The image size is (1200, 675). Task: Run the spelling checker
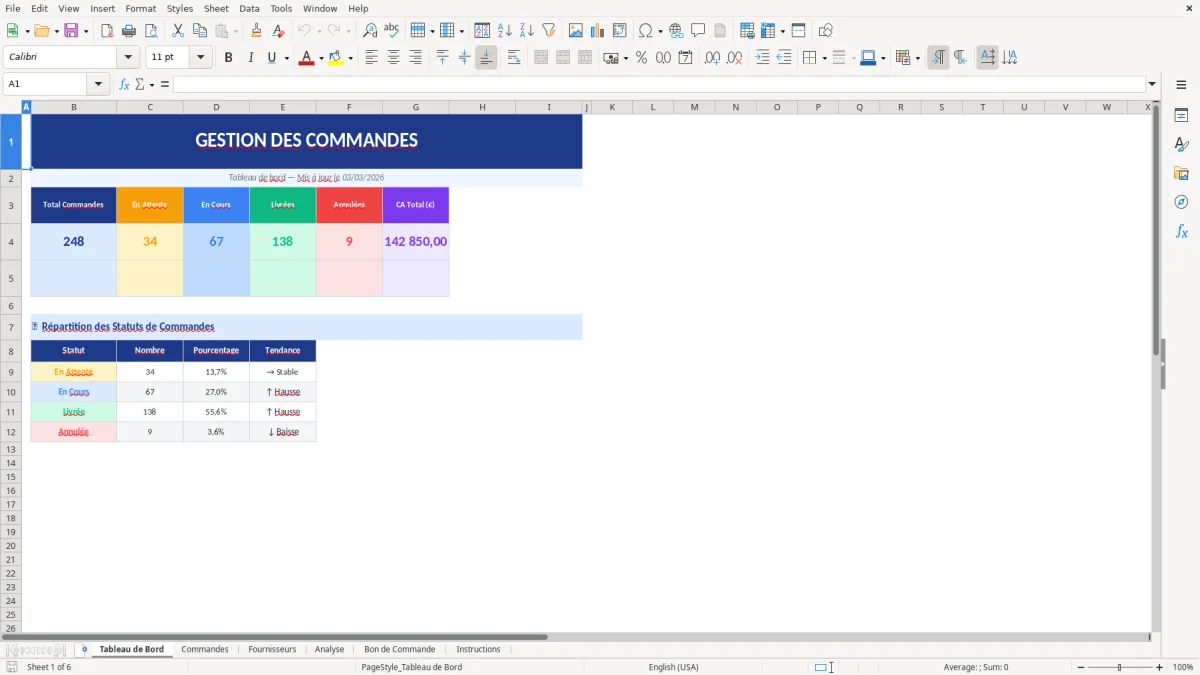point(391,30)
